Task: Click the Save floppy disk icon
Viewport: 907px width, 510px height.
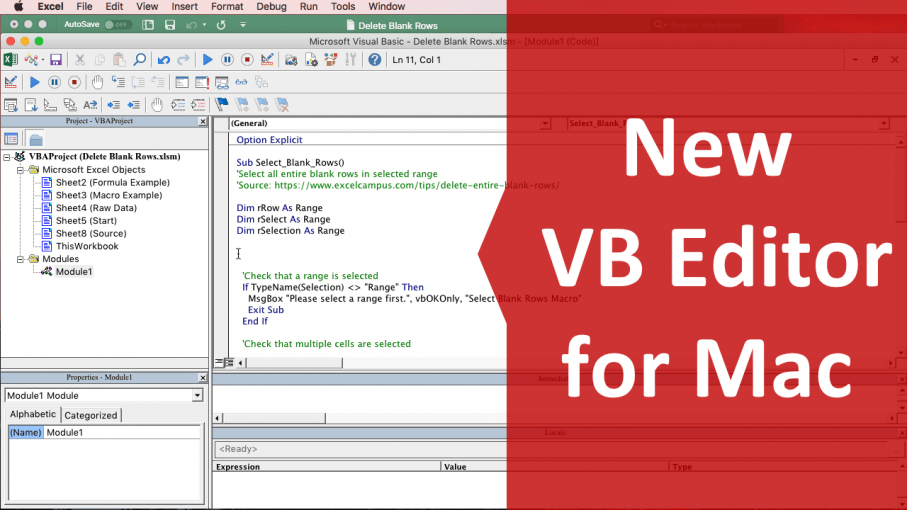Action: point(56,60)
